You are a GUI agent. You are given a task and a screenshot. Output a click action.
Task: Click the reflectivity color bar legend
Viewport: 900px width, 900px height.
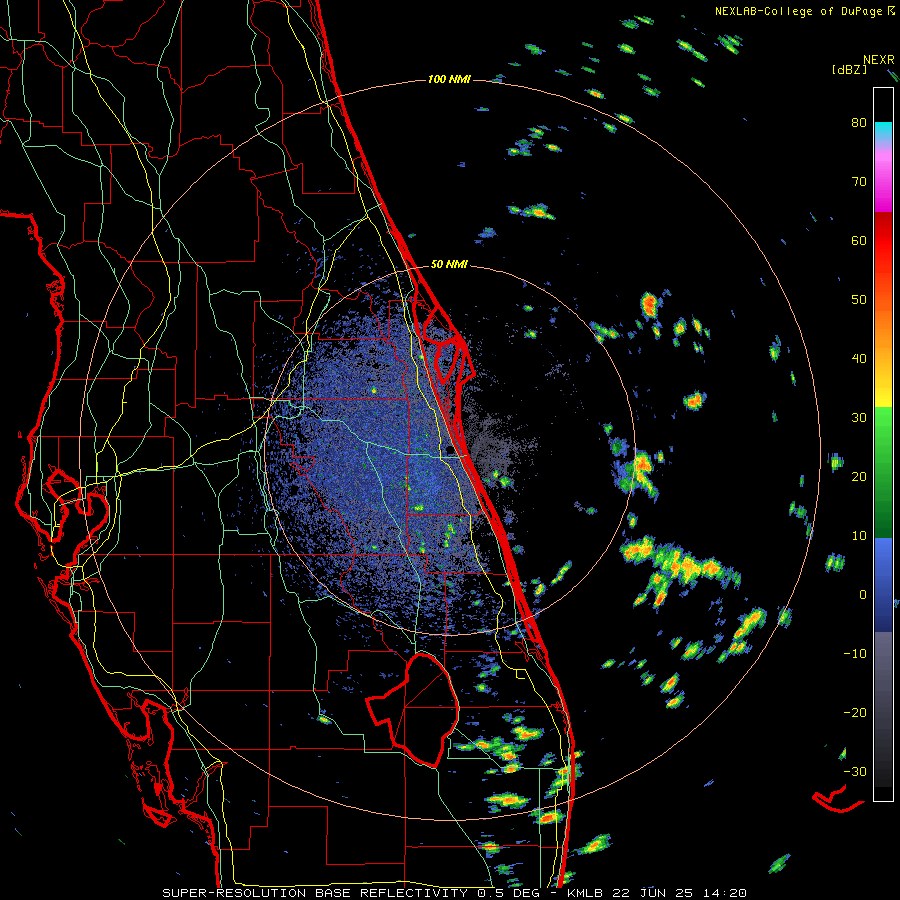[883, 444]
